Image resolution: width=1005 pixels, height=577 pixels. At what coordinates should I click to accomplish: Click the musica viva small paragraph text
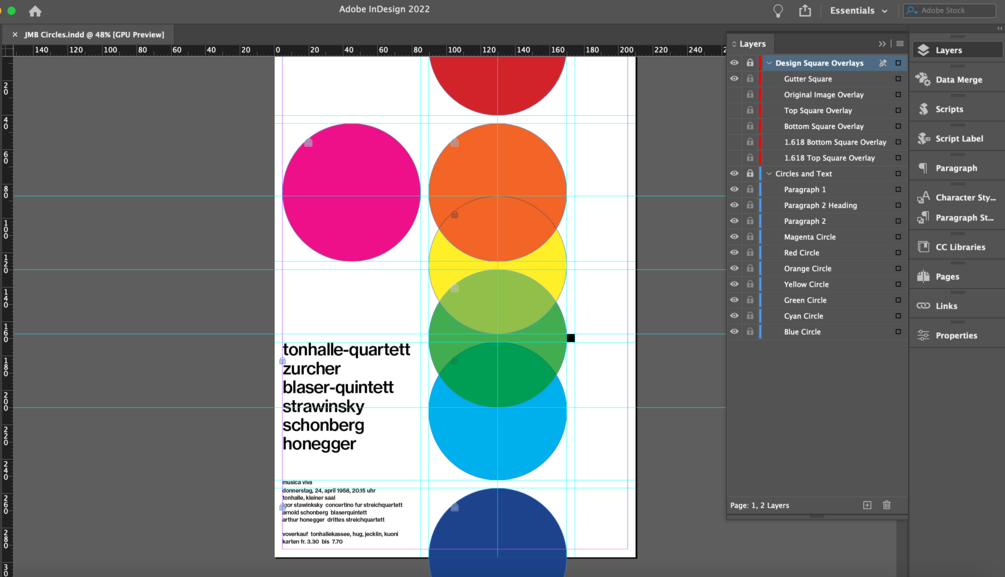pos(297,482)
